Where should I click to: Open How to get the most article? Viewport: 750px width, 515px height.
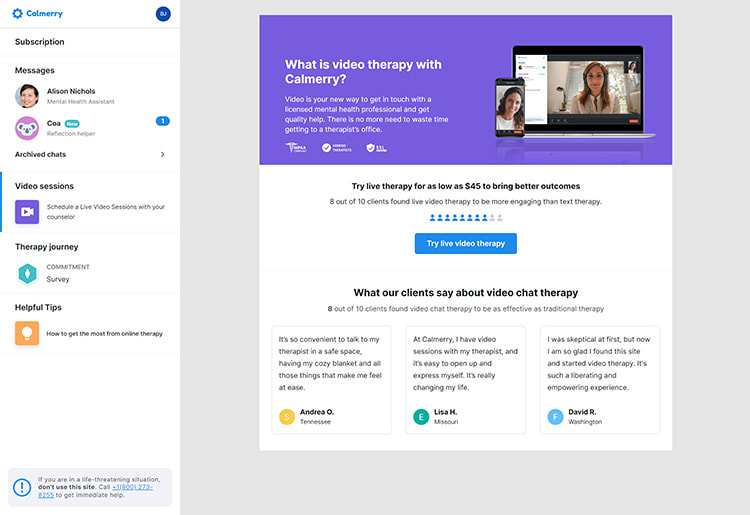pos(104,334)
